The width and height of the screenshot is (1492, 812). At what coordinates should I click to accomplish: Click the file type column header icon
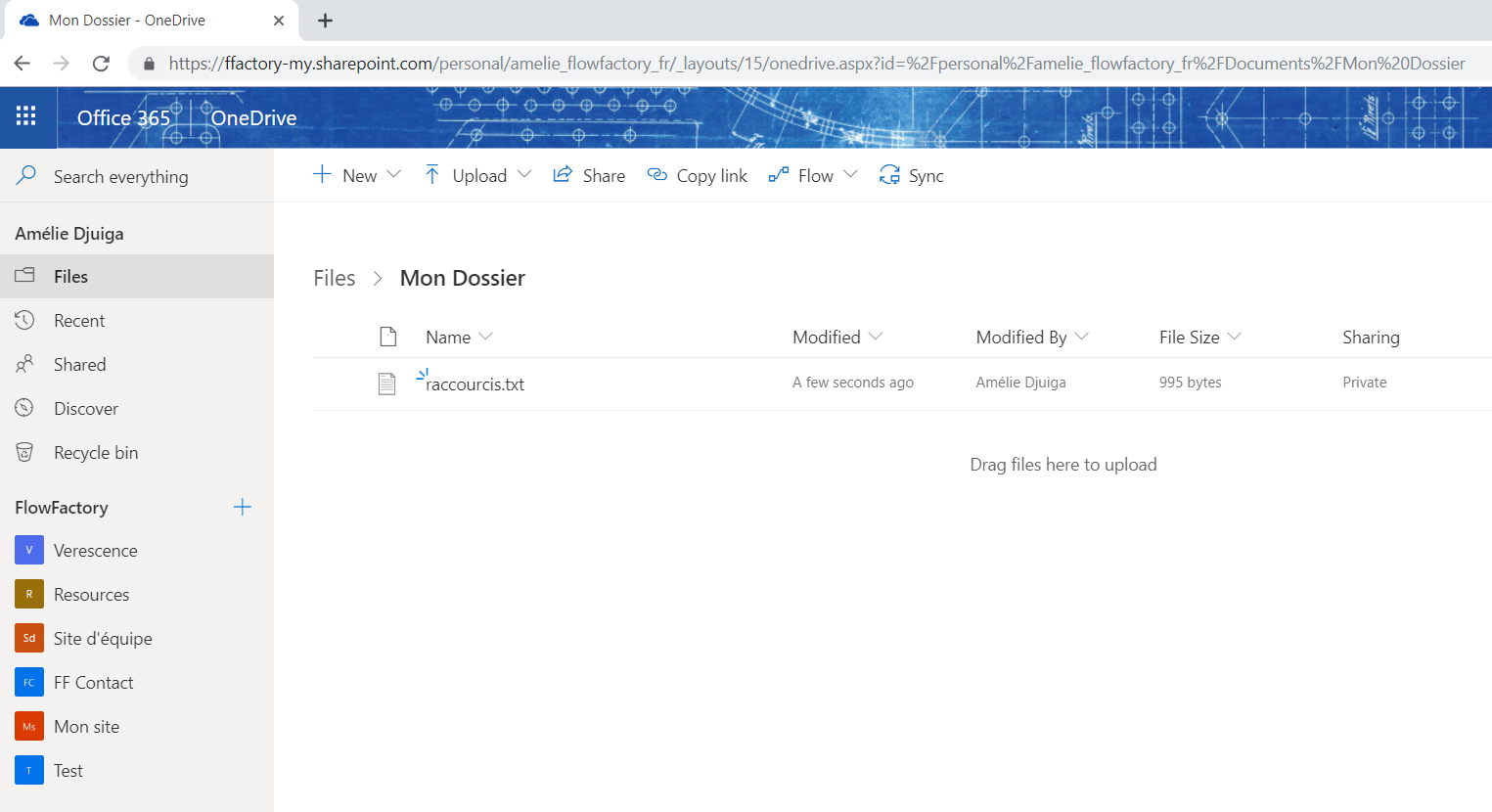pyautogui.click(x=388, y=337)
